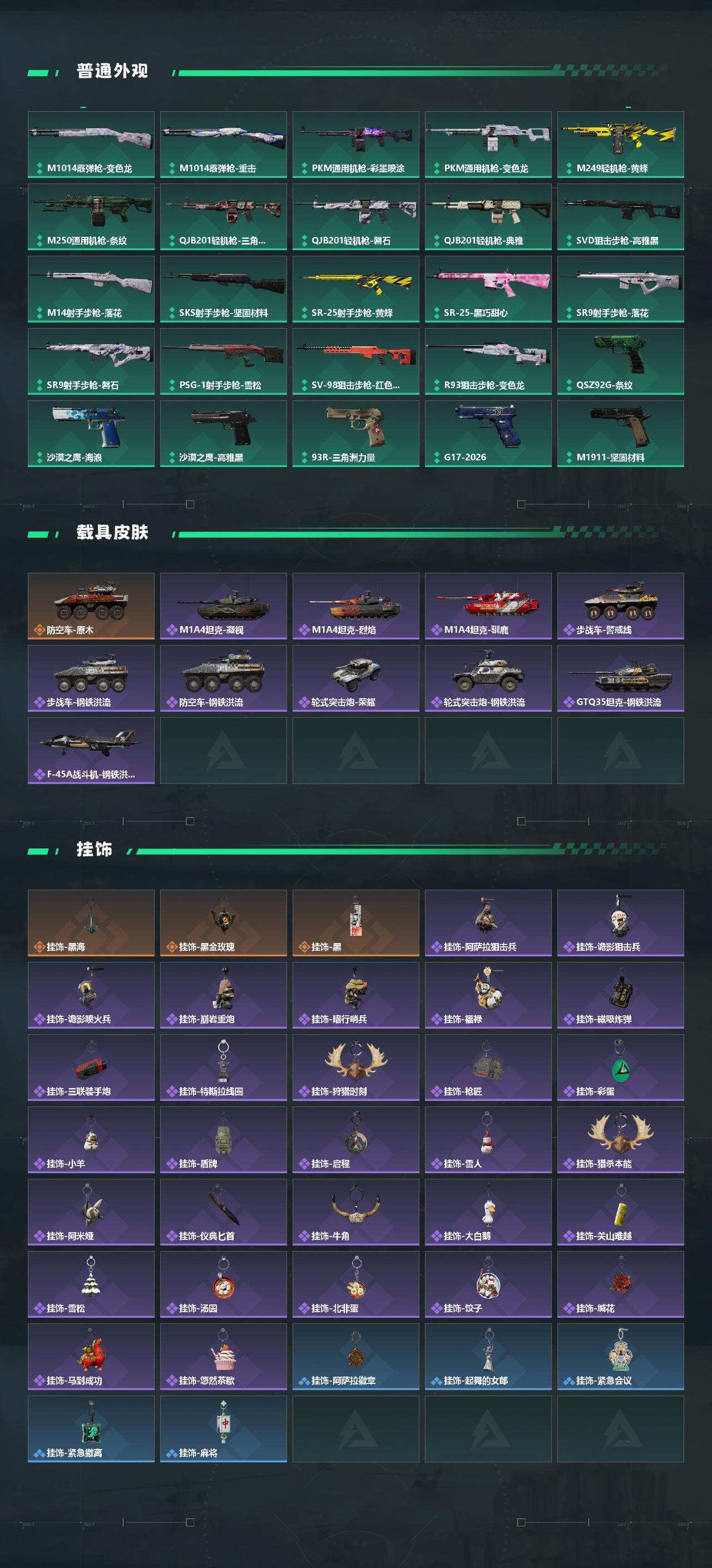Select the 挂饰-麻将 mahjong tile charm
The image size is (712, 1568).
[x=224, y=1428]
